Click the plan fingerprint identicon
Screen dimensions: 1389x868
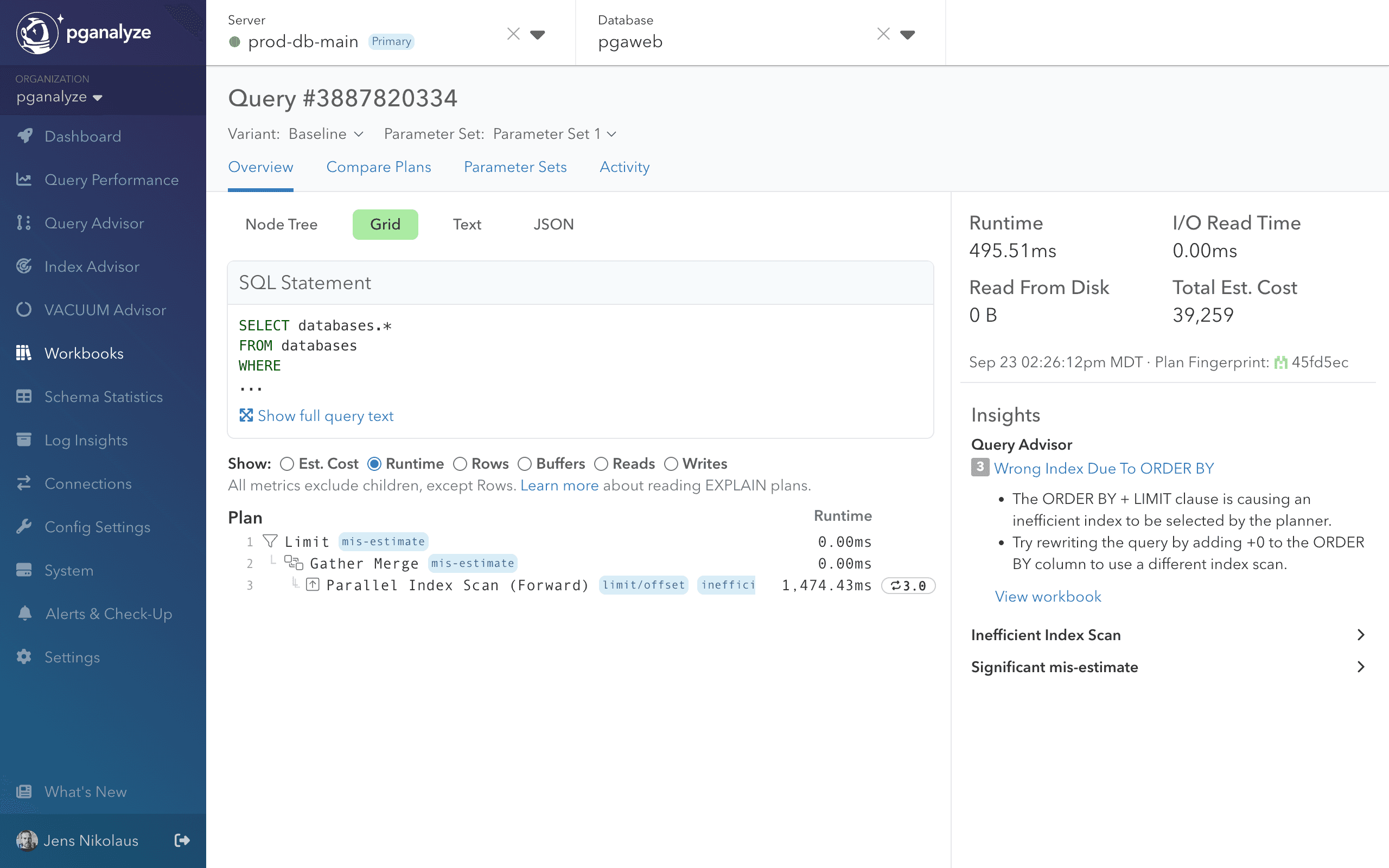point(1280,363)
